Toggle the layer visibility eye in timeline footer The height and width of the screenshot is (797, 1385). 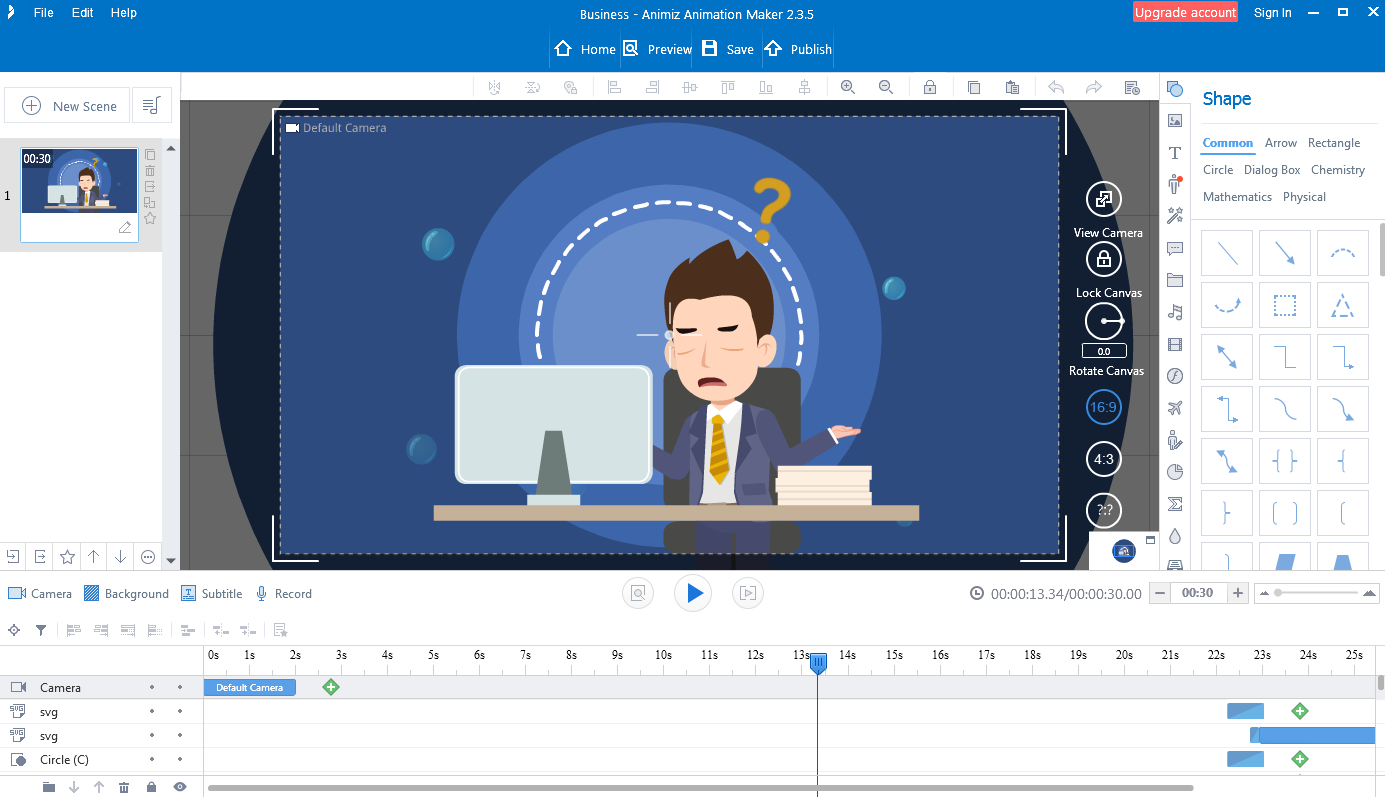coord(180,787)
